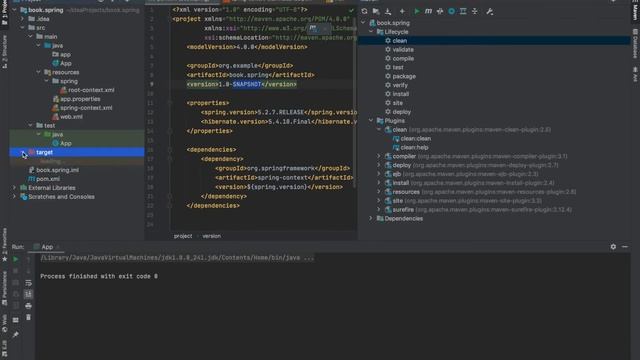Image resolution: width=640 pixels, height=360 pixels.
Task: Clear all console output with trash icon
Action: click(x=28, y=317)
